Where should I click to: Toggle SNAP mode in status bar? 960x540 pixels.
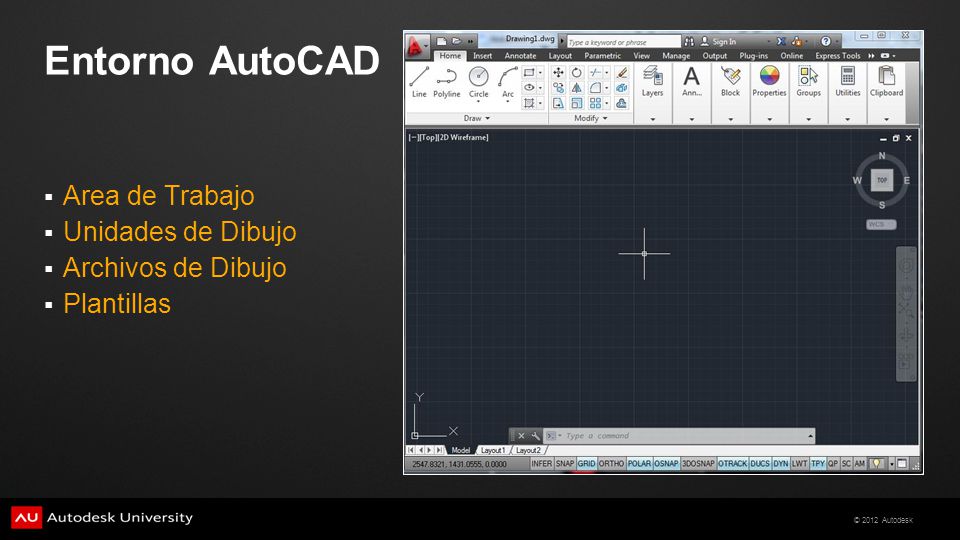click(x=564, y=464)
